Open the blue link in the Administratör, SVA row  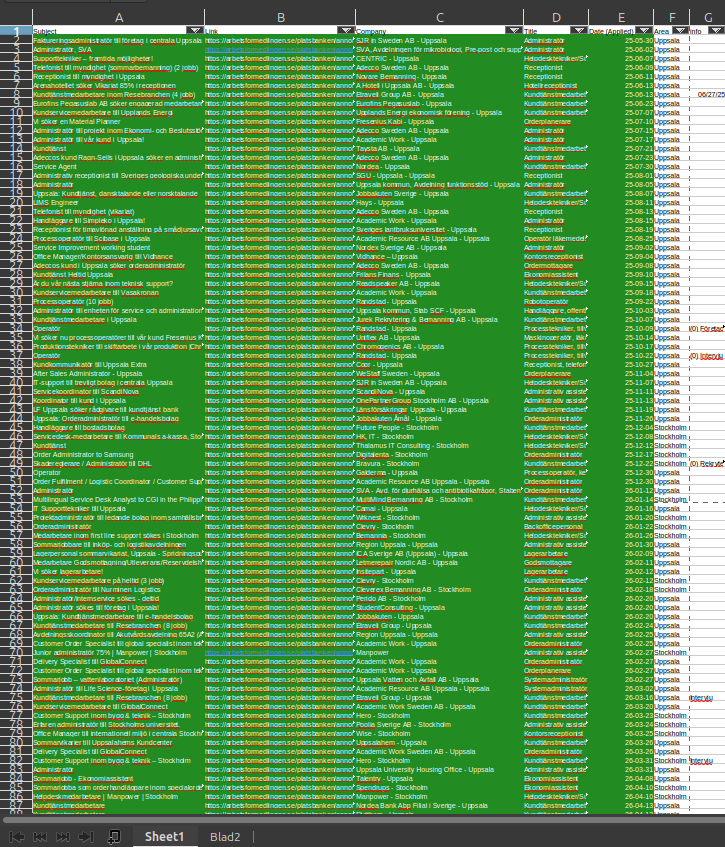(x=279, y=50)
